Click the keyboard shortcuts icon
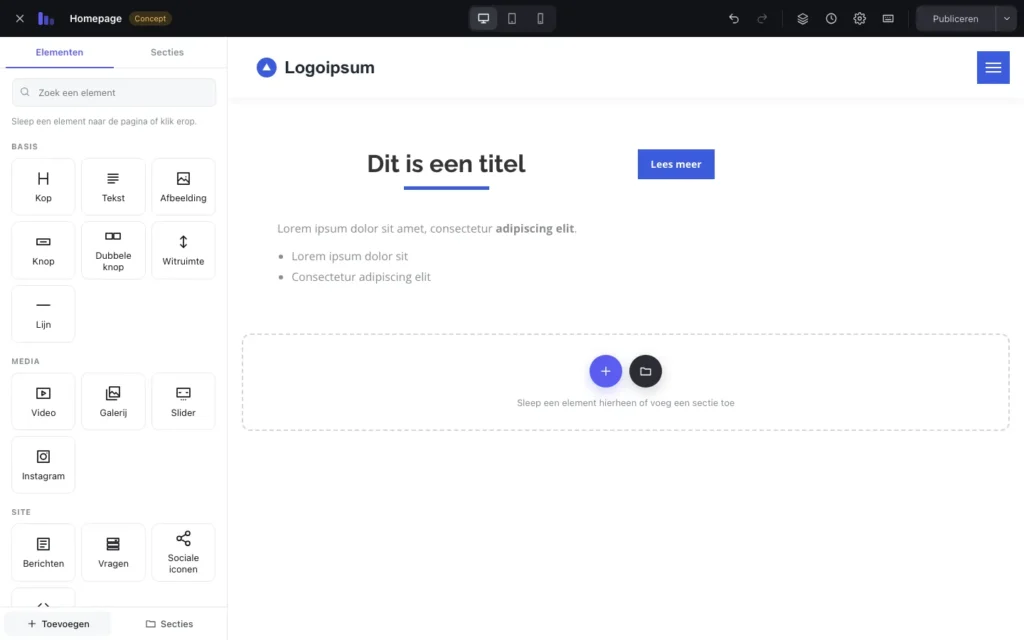This screenshot has width=1024, height=640. (x=888, y=18)
